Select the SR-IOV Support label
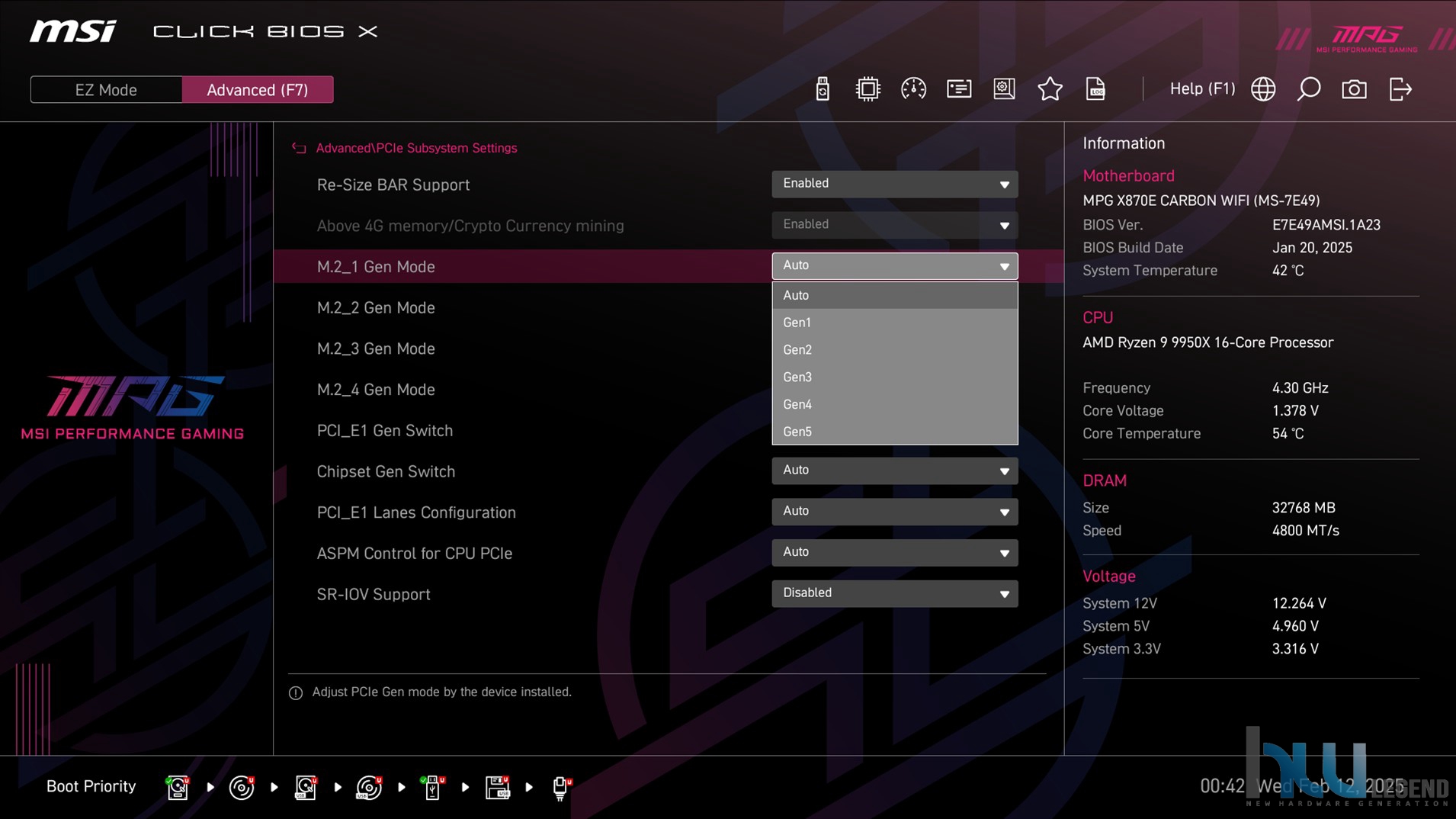The height and width of the screenshot is (819, 1456). pos(374,594)
